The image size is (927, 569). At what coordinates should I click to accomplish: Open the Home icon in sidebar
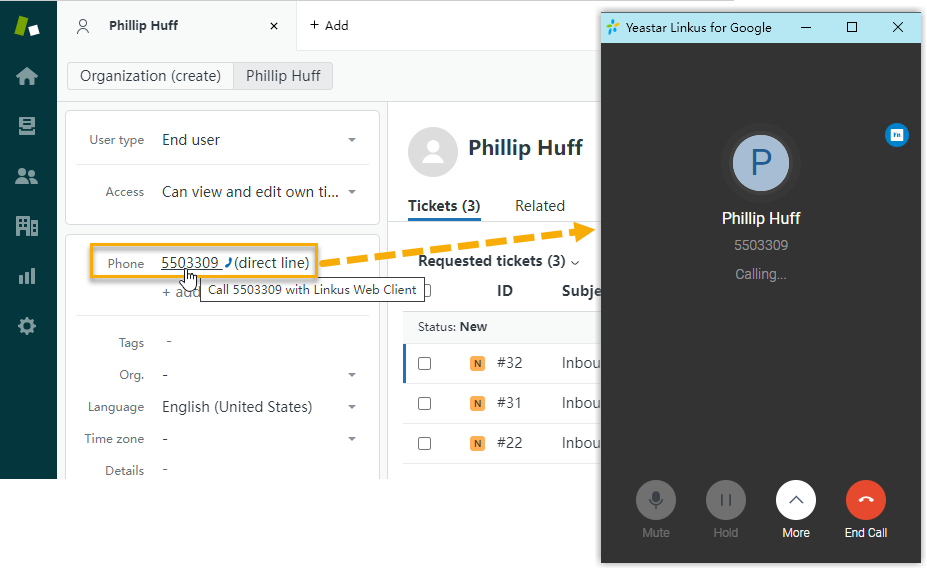27,77
